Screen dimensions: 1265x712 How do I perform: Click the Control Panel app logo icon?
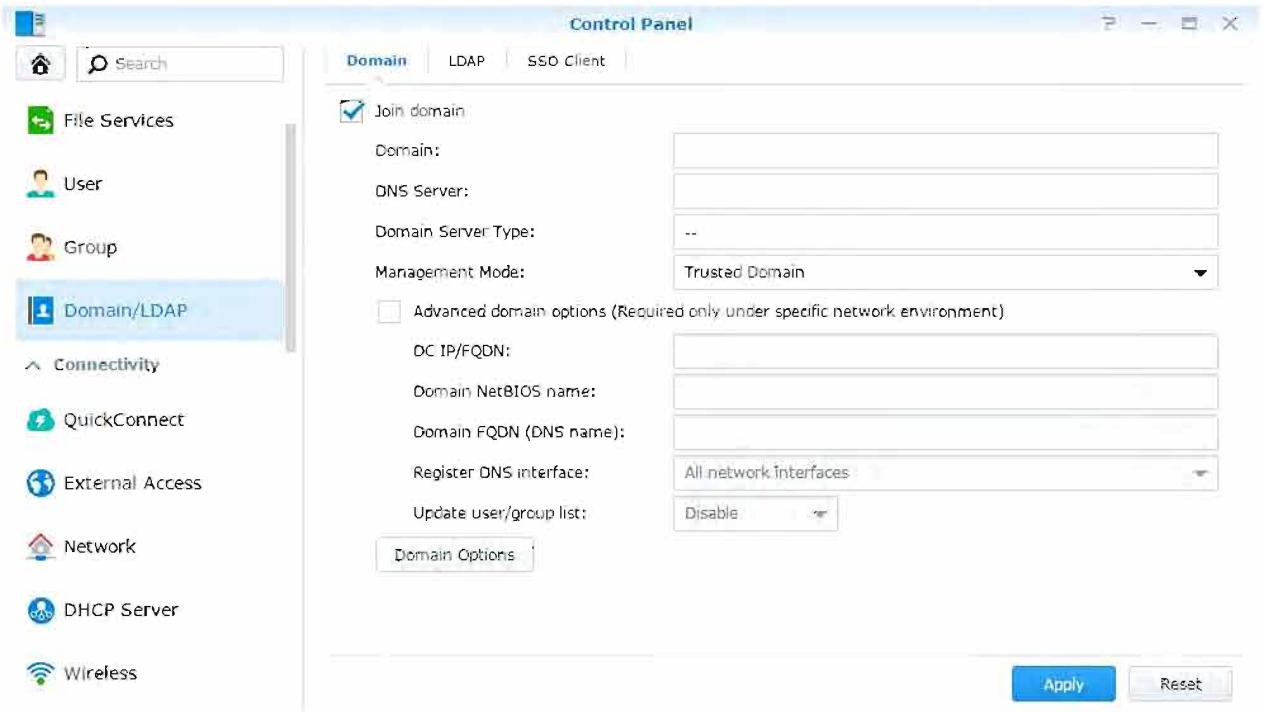coord(32,24)
